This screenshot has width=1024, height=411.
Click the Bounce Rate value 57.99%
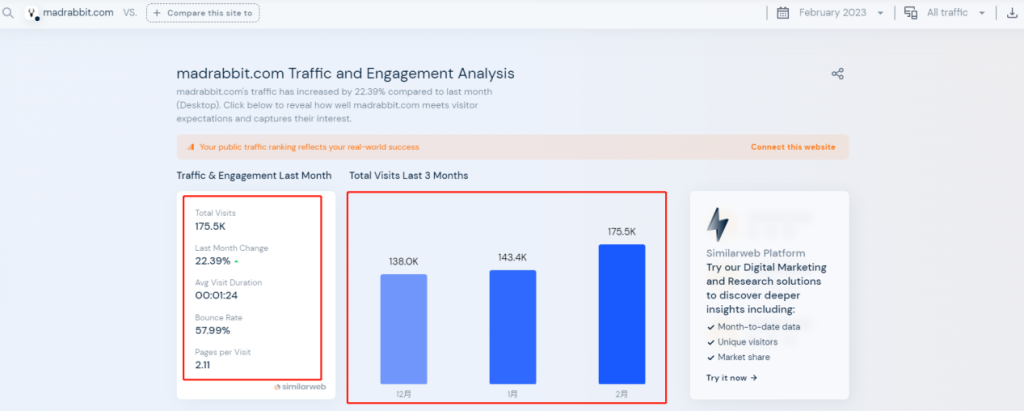coord(213,331)
